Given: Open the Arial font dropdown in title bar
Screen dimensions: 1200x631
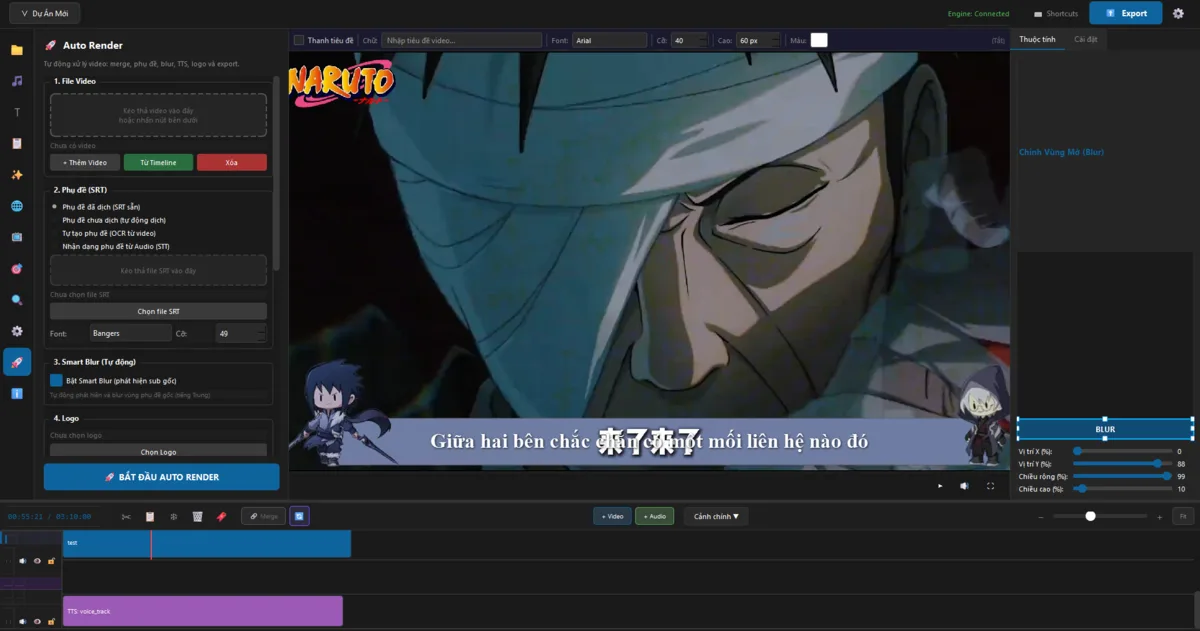Looking at the screenshot, I should [610, 40].
